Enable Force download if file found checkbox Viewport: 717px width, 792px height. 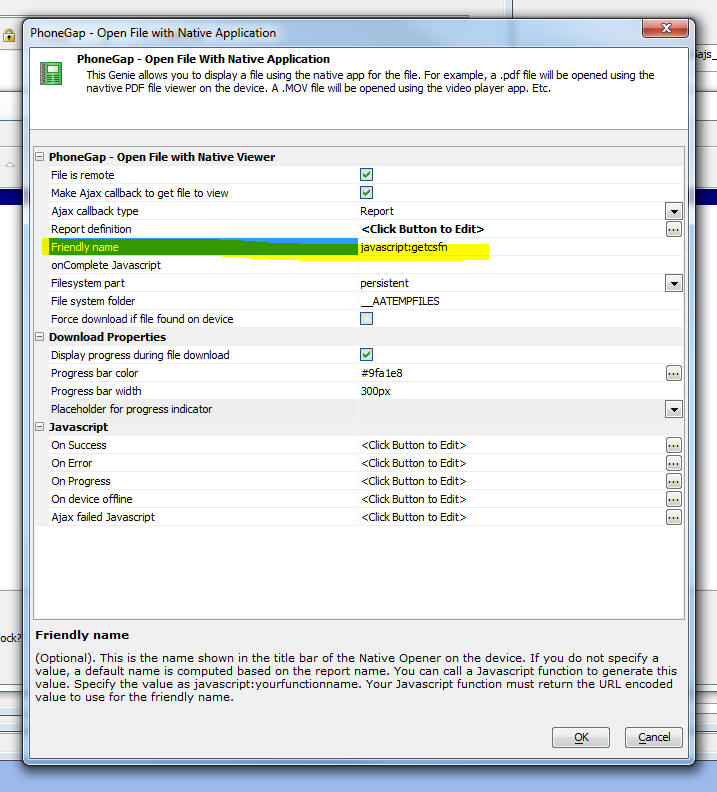point(367,319)
